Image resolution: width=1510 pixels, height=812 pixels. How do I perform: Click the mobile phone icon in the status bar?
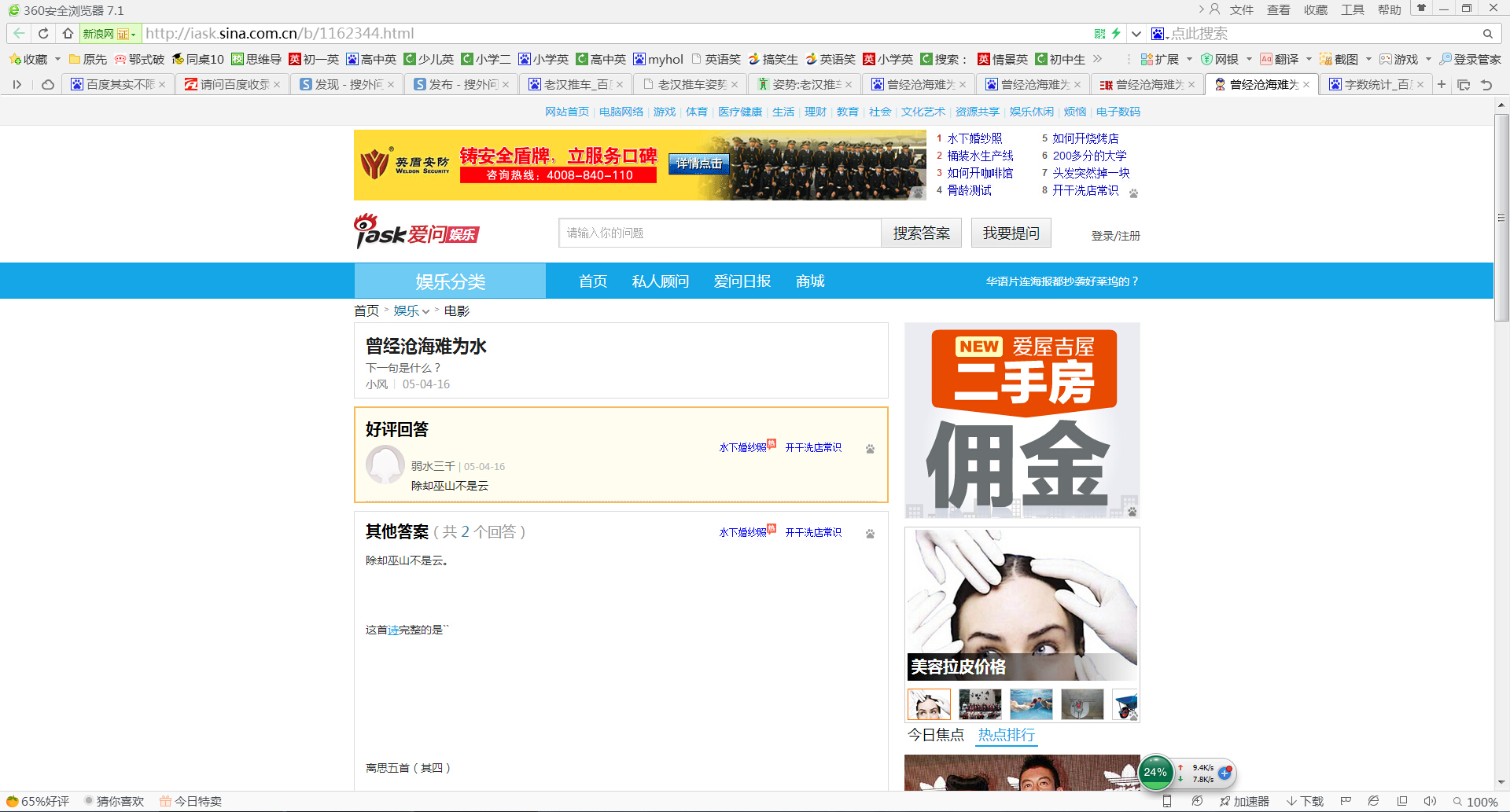[1167, 801]
